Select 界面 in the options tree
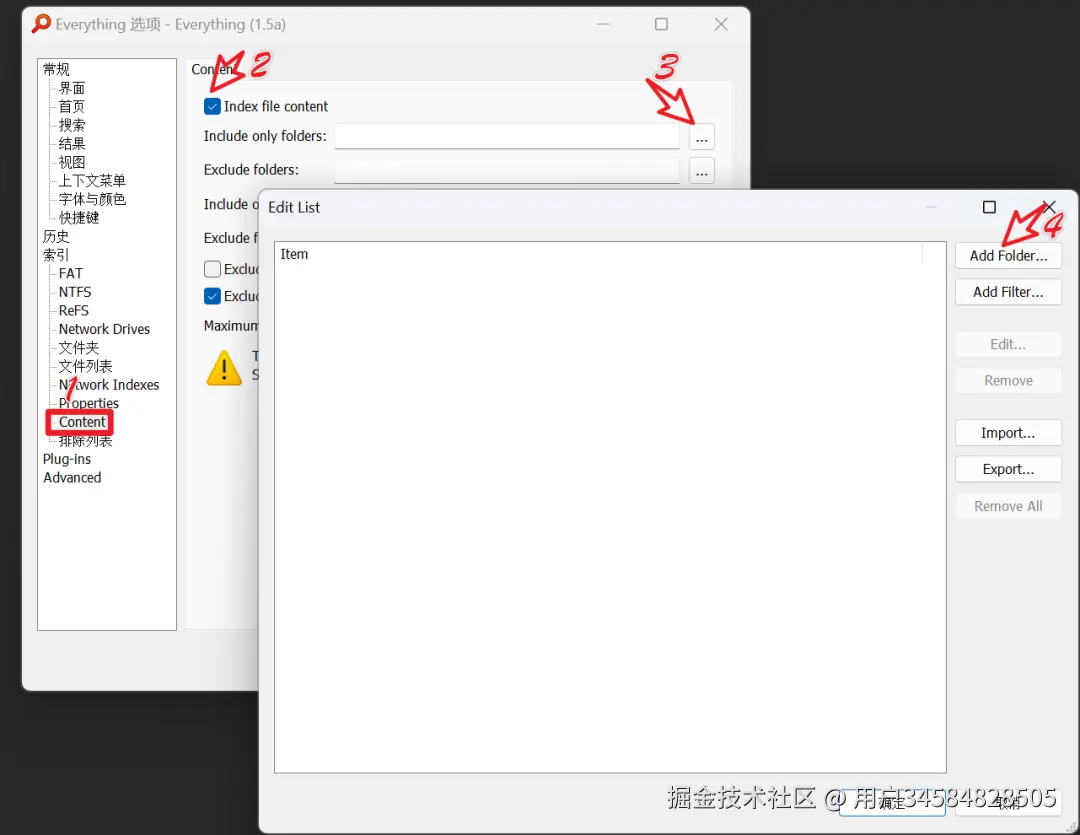The height and width of the screenshot is (835, 1080). pyautogui.click(x=72, y=88)
